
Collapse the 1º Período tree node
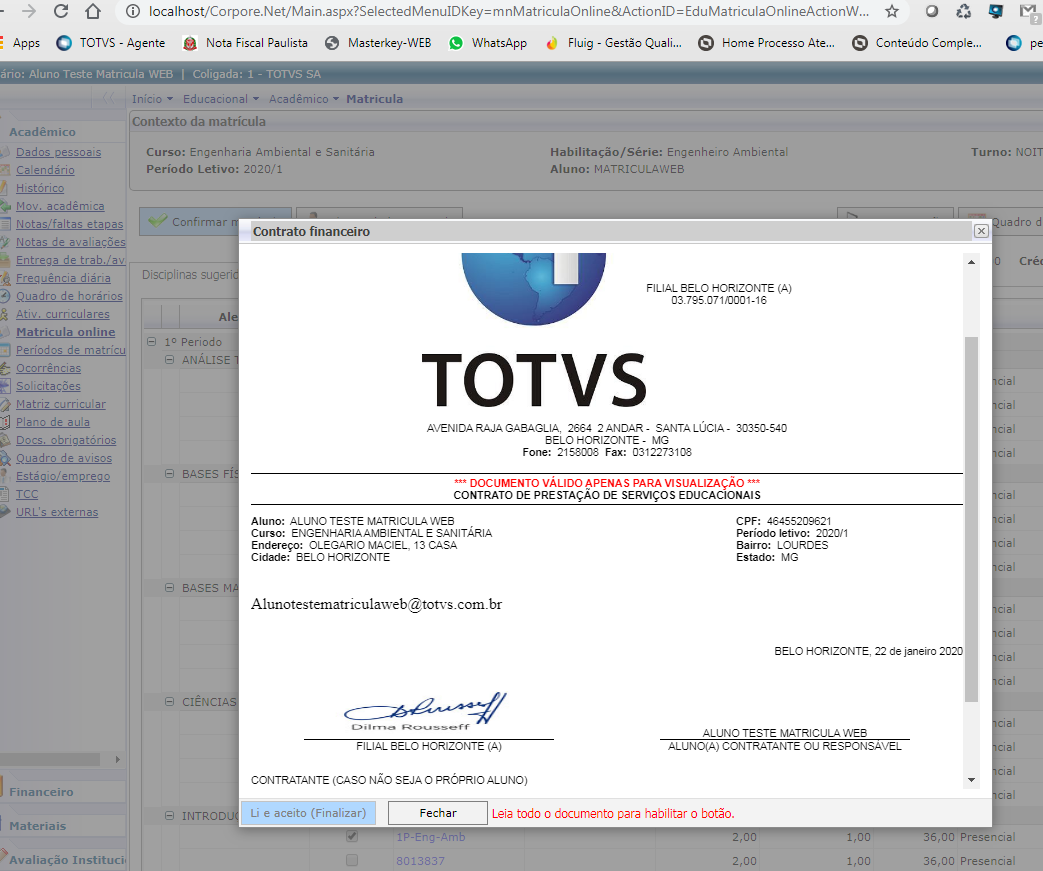click(x=151, y=341)
